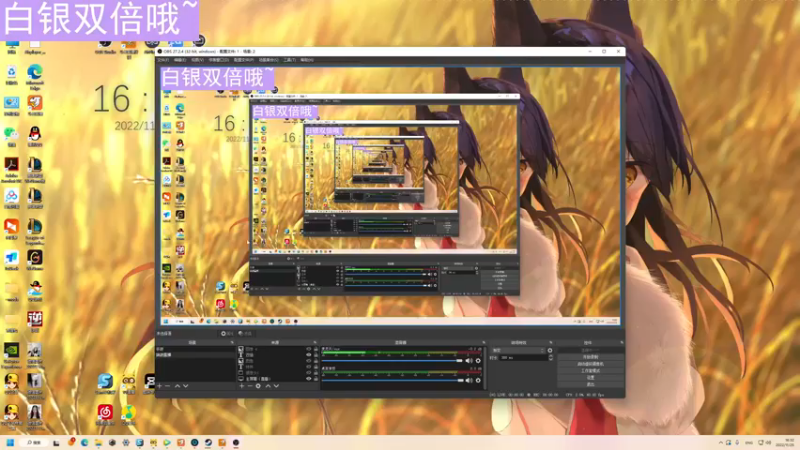Click the 启动虚拟摄像机 (Start Virtual Camera) button
The image size is (800, 450).
pyautogui.click(x=590, y=364)
